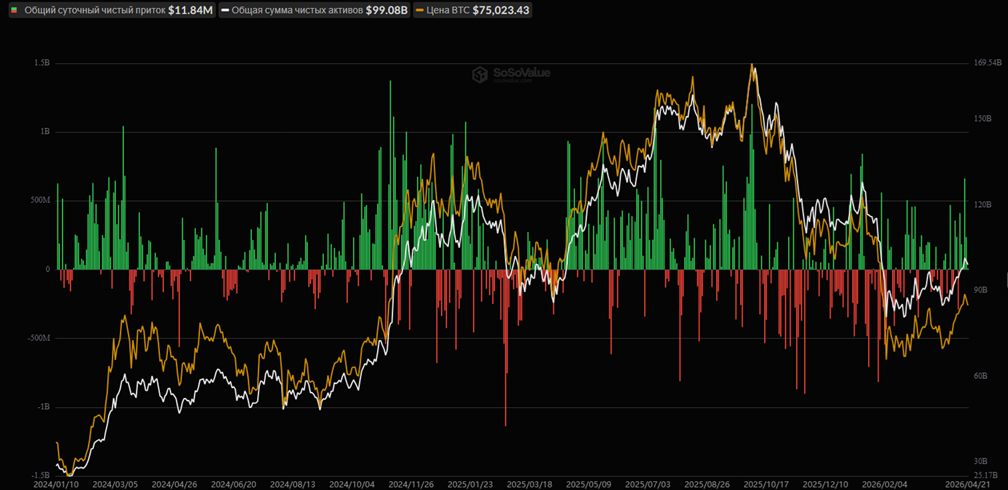Click the $75,023.43 BTC price value
Image resolution: width=1008 pixels, height=490 pixels.
pos(501,11)
